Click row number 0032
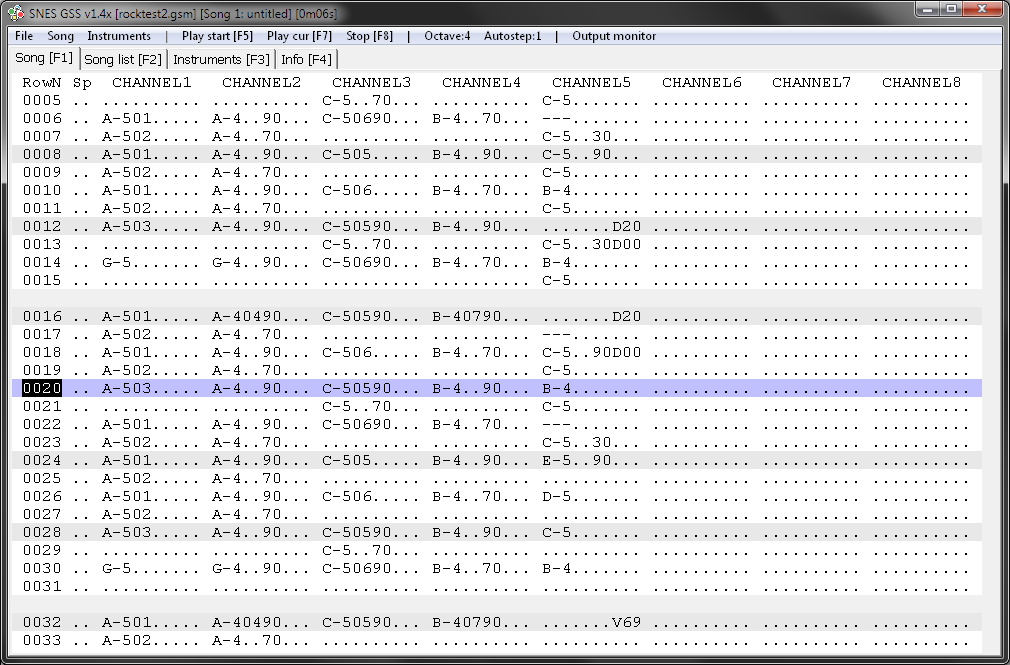1010x665 pixels. tap(42, 622)
